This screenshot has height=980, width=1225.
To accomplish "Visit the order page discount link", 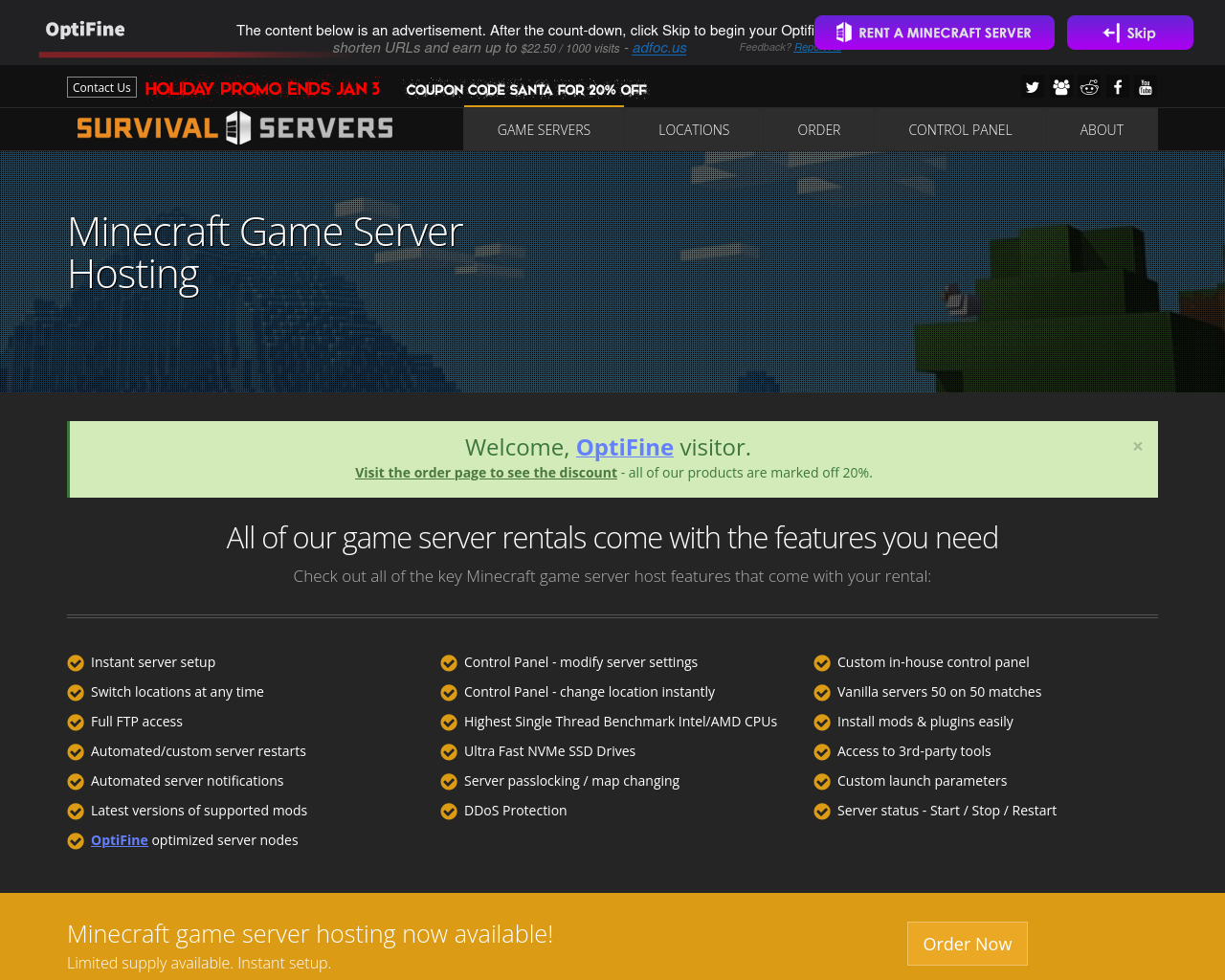I will click(486, 473).
